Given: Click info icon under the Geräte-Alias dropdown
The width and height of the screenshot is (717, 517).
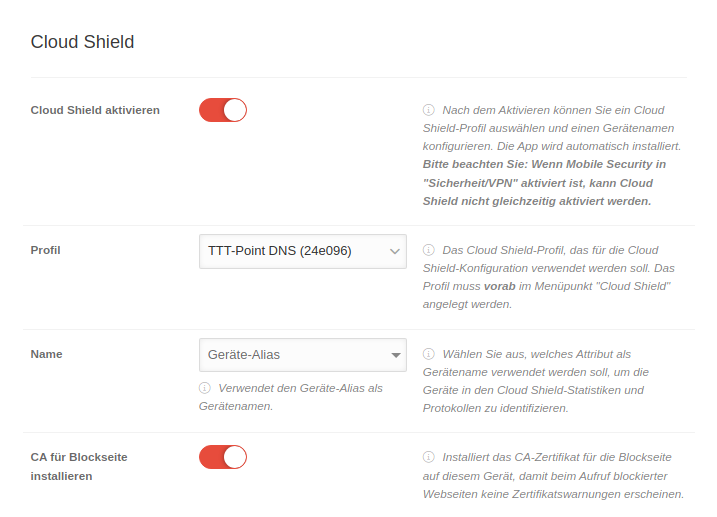Looking at the screenshot, I should point(205,388).
